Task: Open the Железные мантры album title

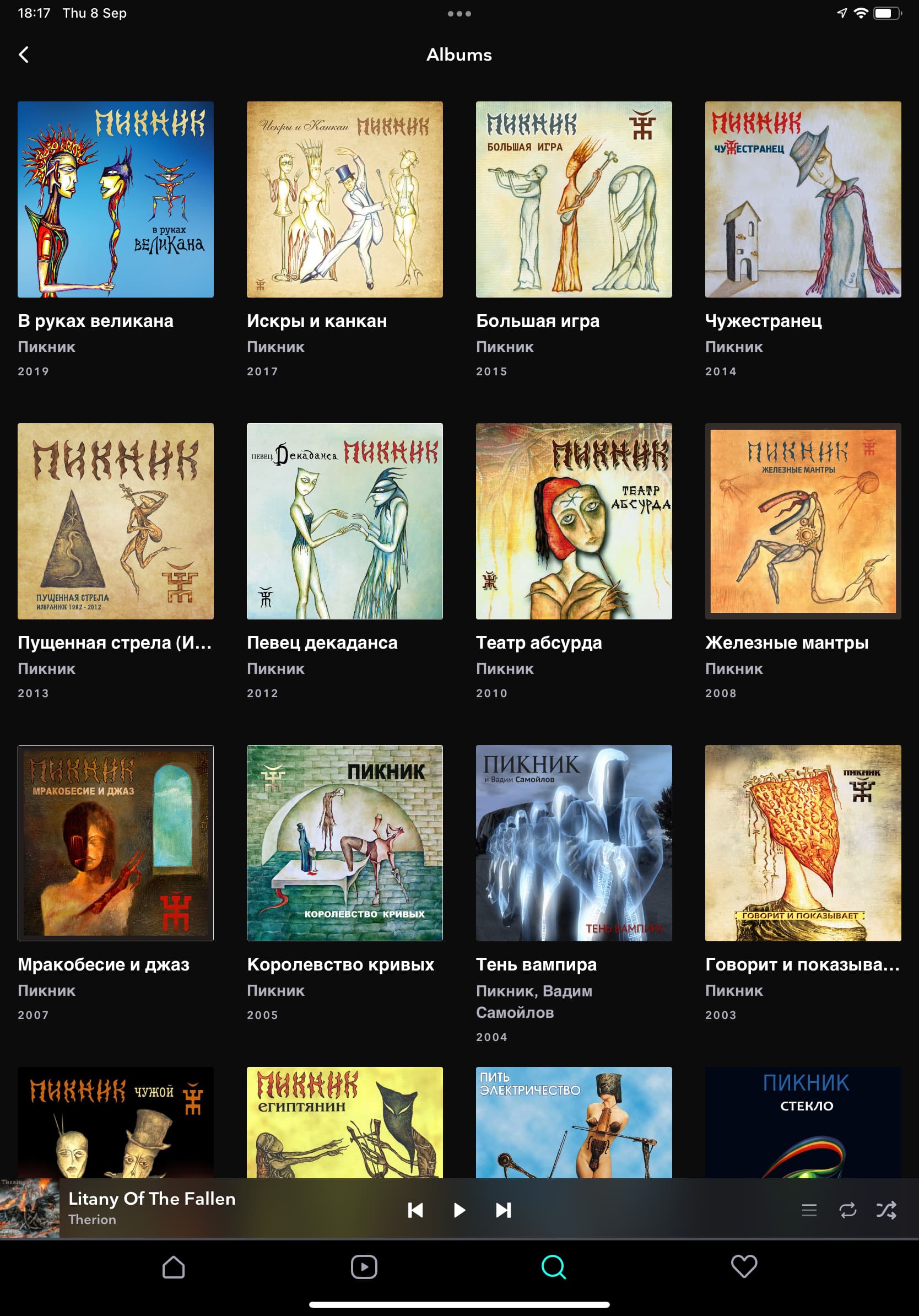Action: [787, 643]
